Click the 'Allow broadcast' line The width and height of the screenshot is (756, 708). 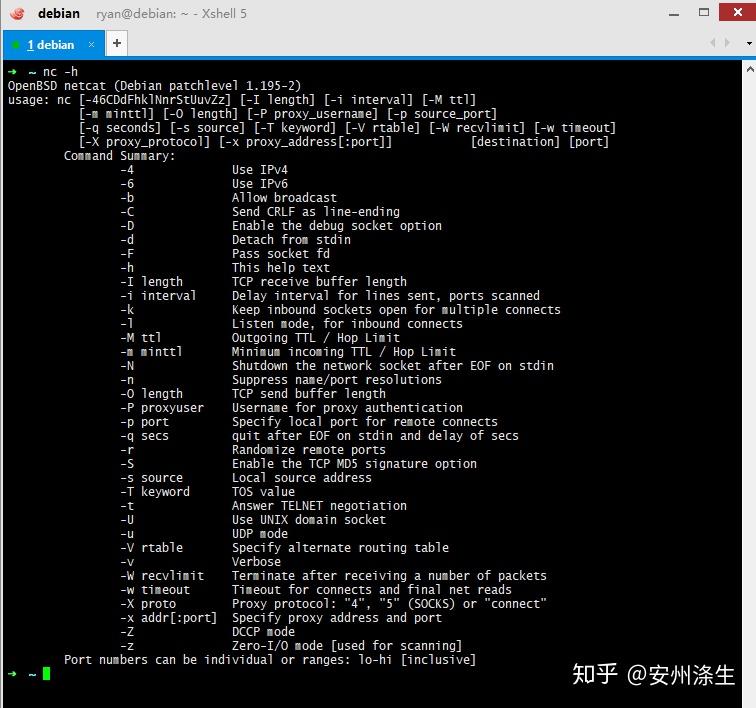[x=284, y=198]
